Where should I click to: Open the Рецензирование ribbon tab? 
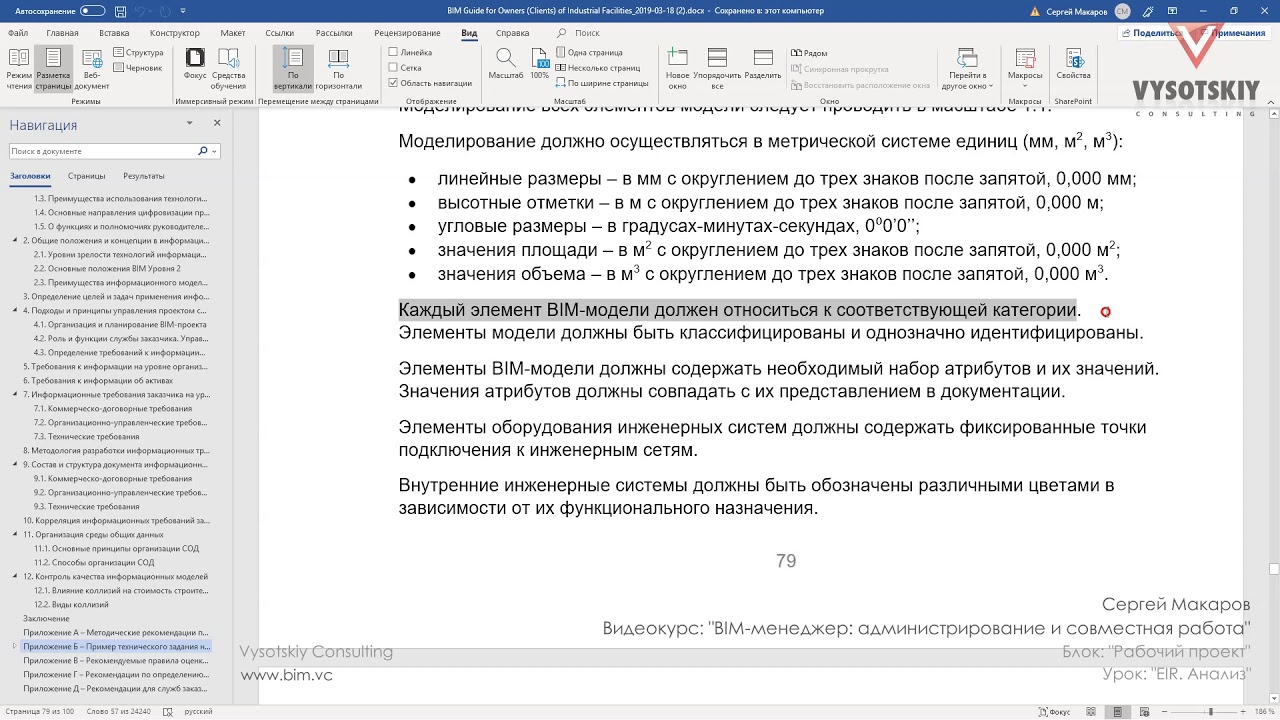pos(407,33)
